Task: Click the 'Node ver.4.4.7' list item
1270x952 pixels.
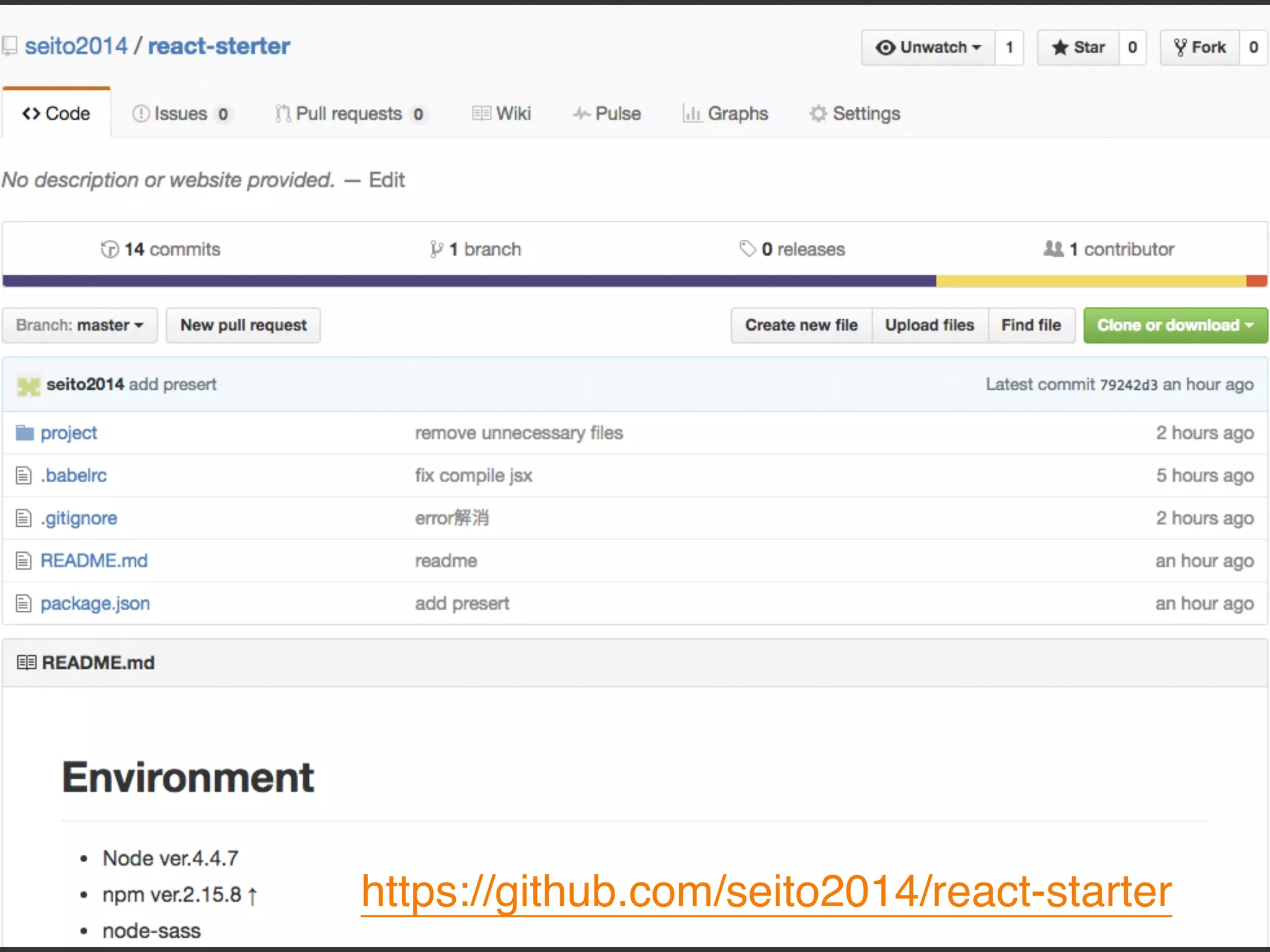Action: tap(171, 858)
